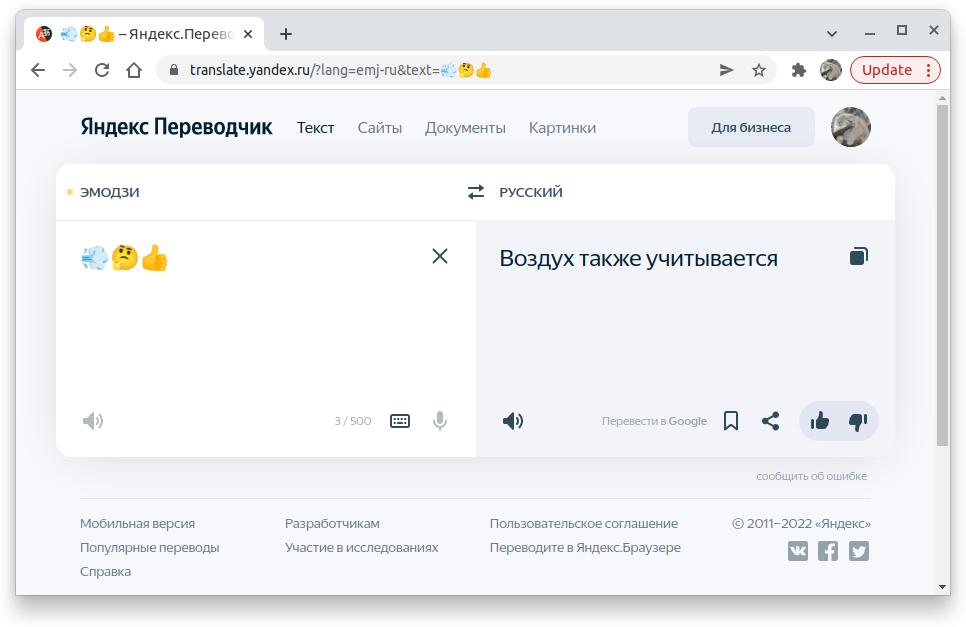Go to browser home page

(x=134, y=70)
